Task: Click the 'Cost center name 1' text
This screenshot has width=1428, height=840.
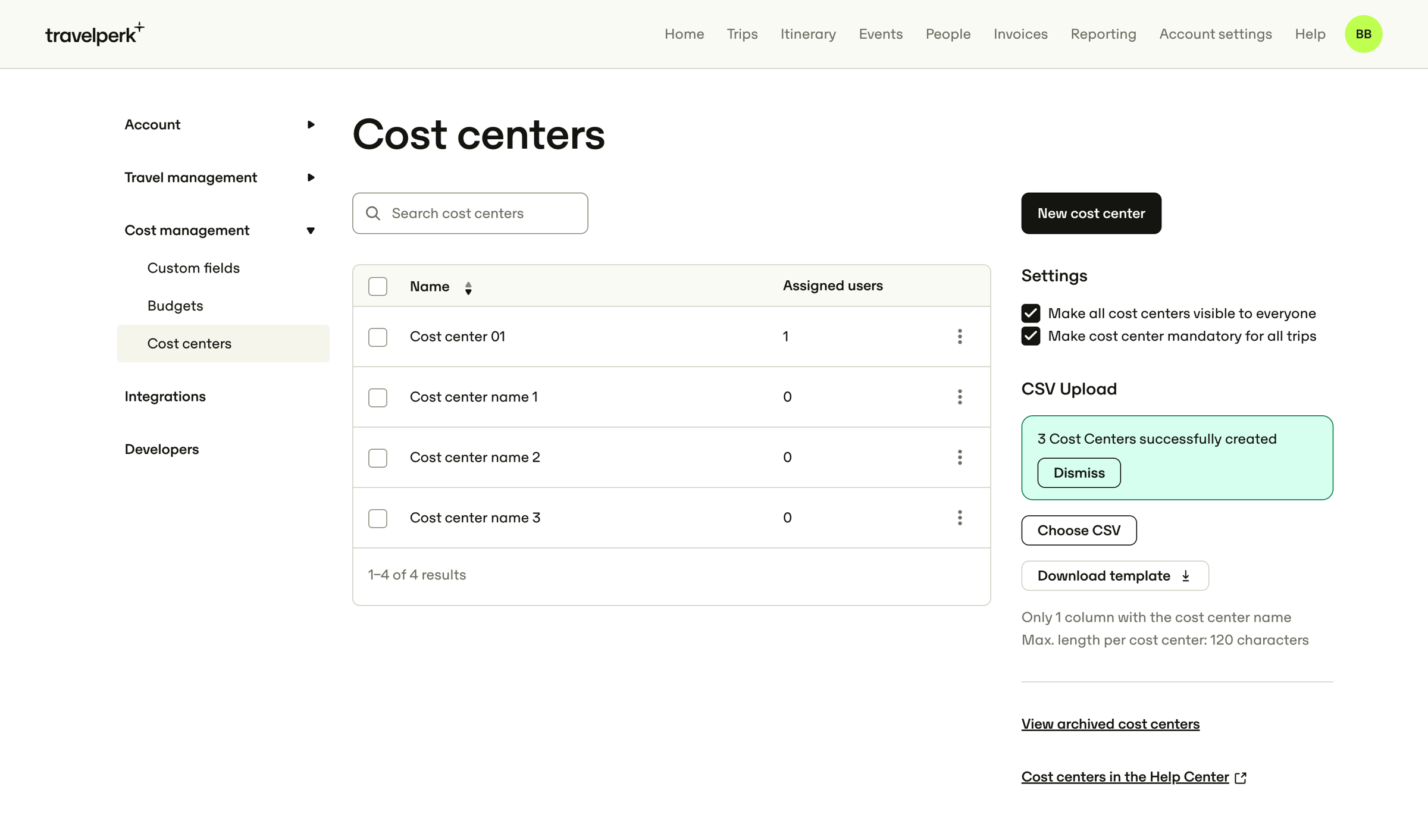Action: pyautogui.click(x=474, y=397)
